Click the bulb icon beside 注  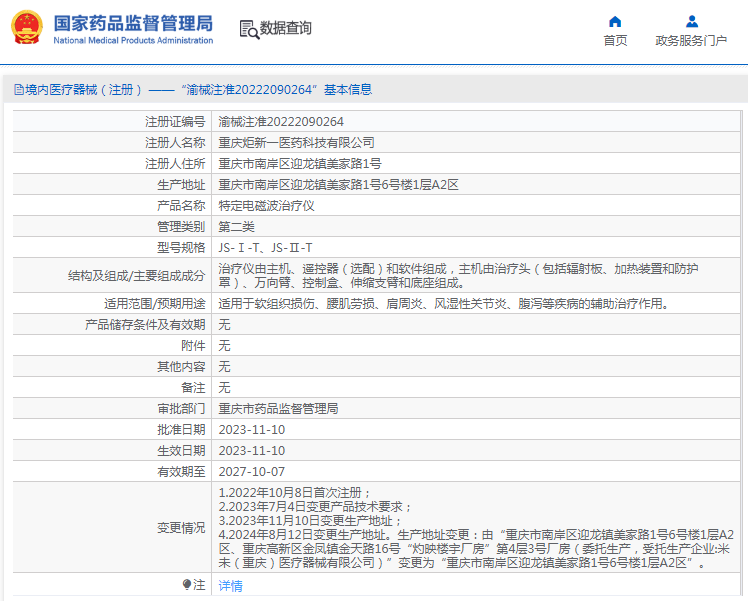[187, 584]
